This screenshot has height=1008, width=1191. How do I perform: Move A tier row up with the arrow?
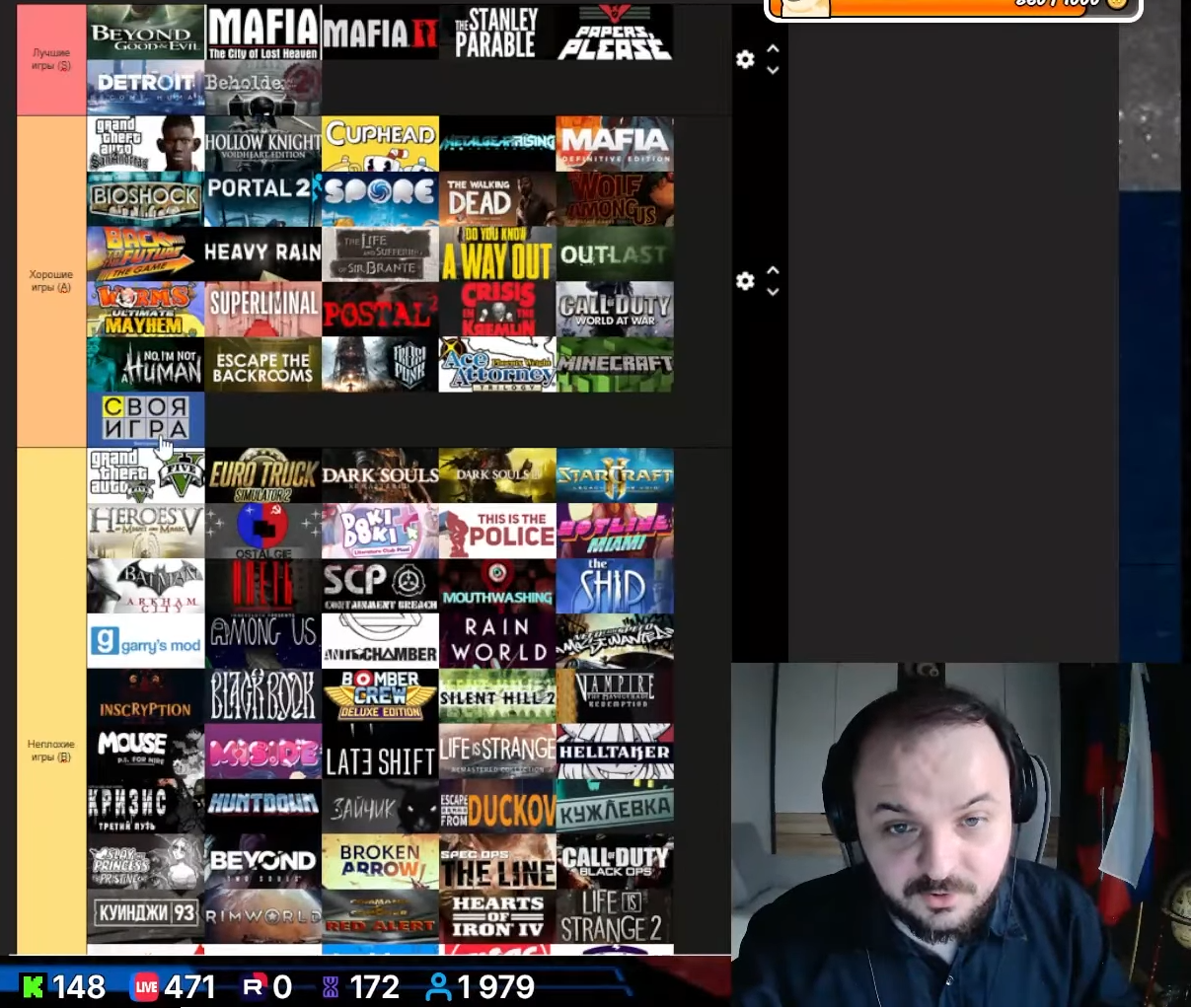(773, 270)
